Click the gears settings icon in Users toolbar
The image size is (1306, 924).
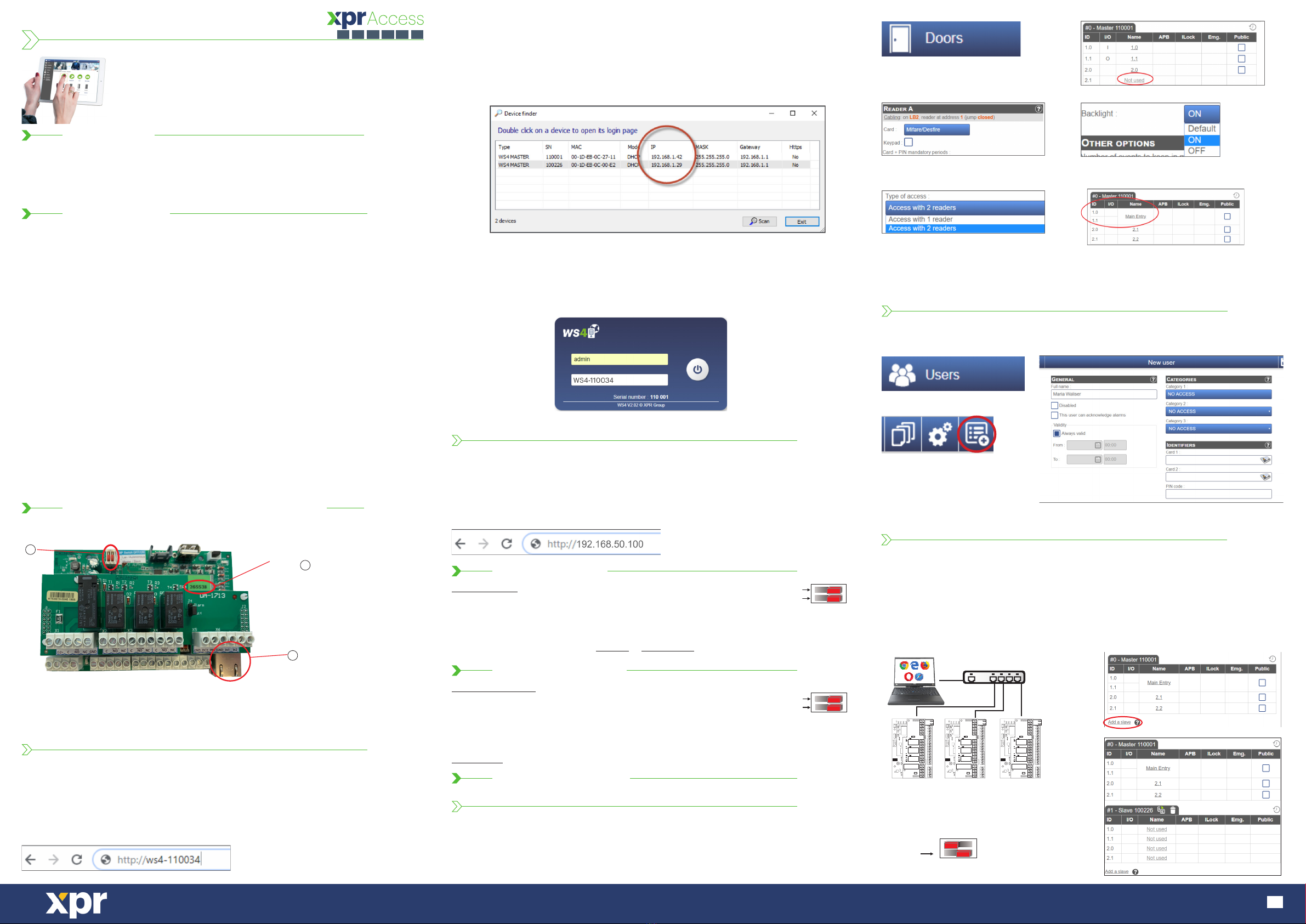pos(939,435)
